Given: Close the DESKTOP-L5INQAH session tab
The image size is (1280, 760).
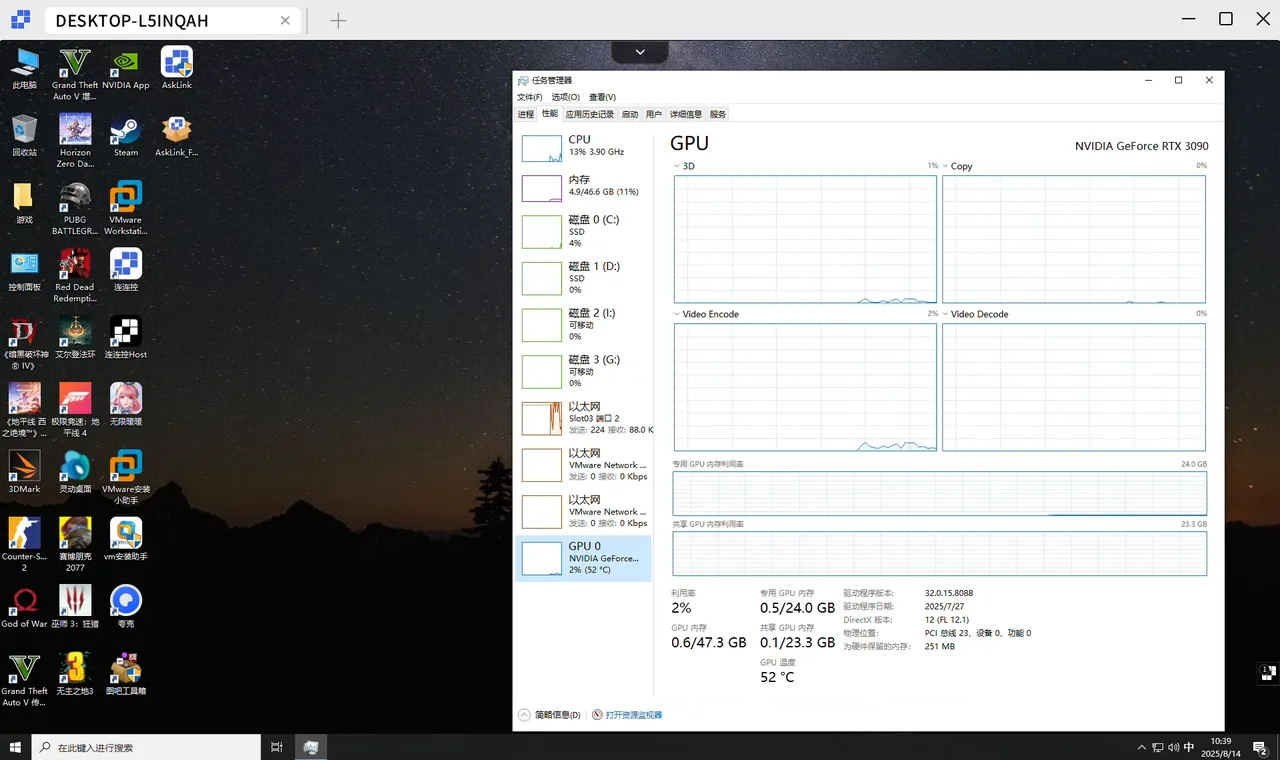Looking at the screenshot, I should pyautogui.click(x=285, y=20).
